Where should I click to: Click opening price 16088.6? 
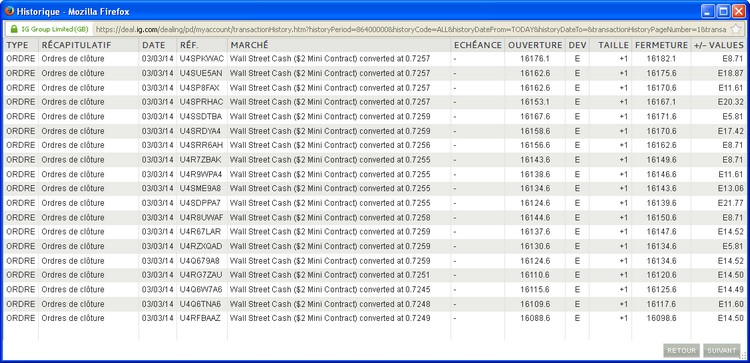(x=535, y=318)
